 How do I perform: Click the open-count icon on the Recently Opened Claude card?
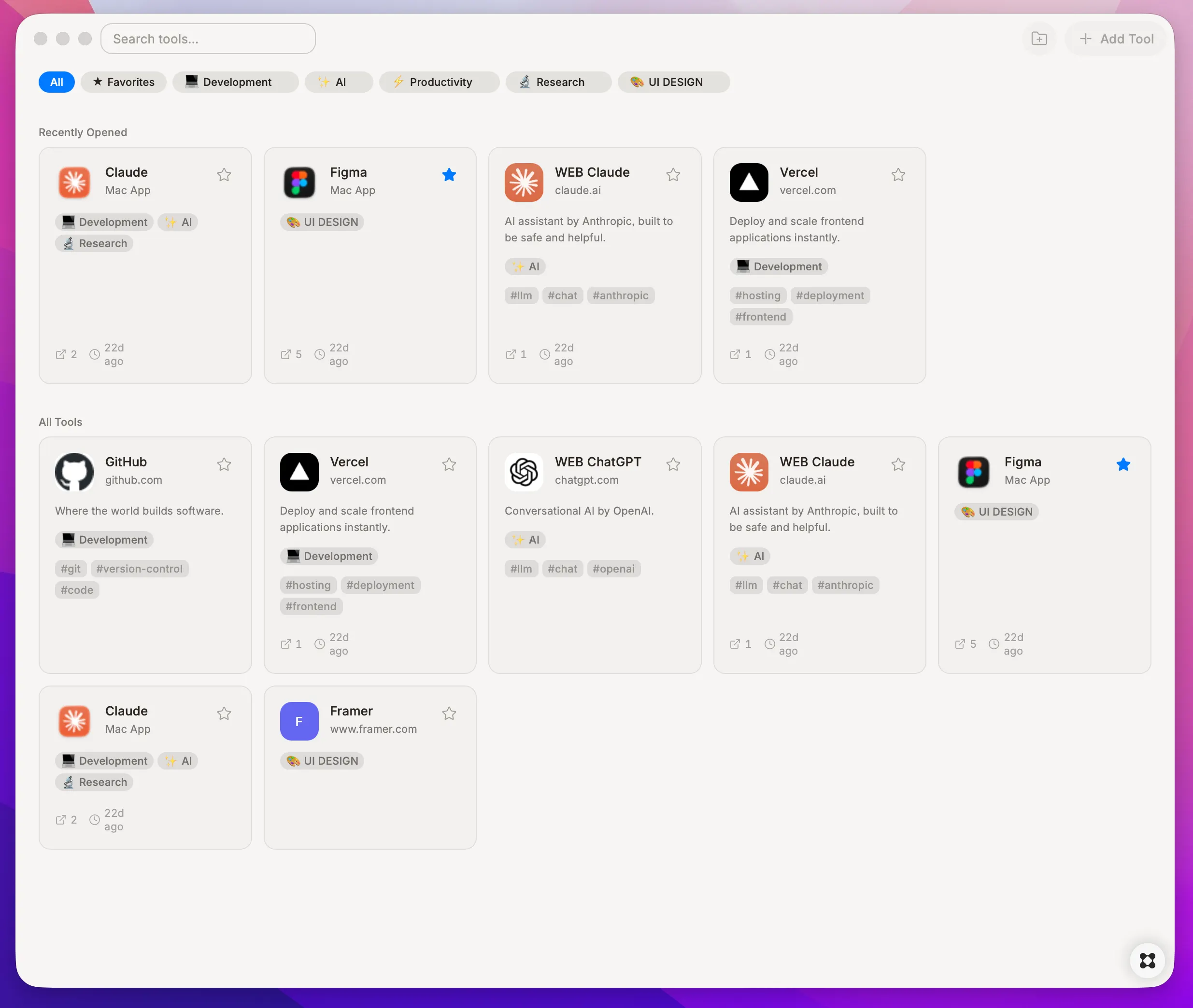pyautogui.click(x=60, y=354)
